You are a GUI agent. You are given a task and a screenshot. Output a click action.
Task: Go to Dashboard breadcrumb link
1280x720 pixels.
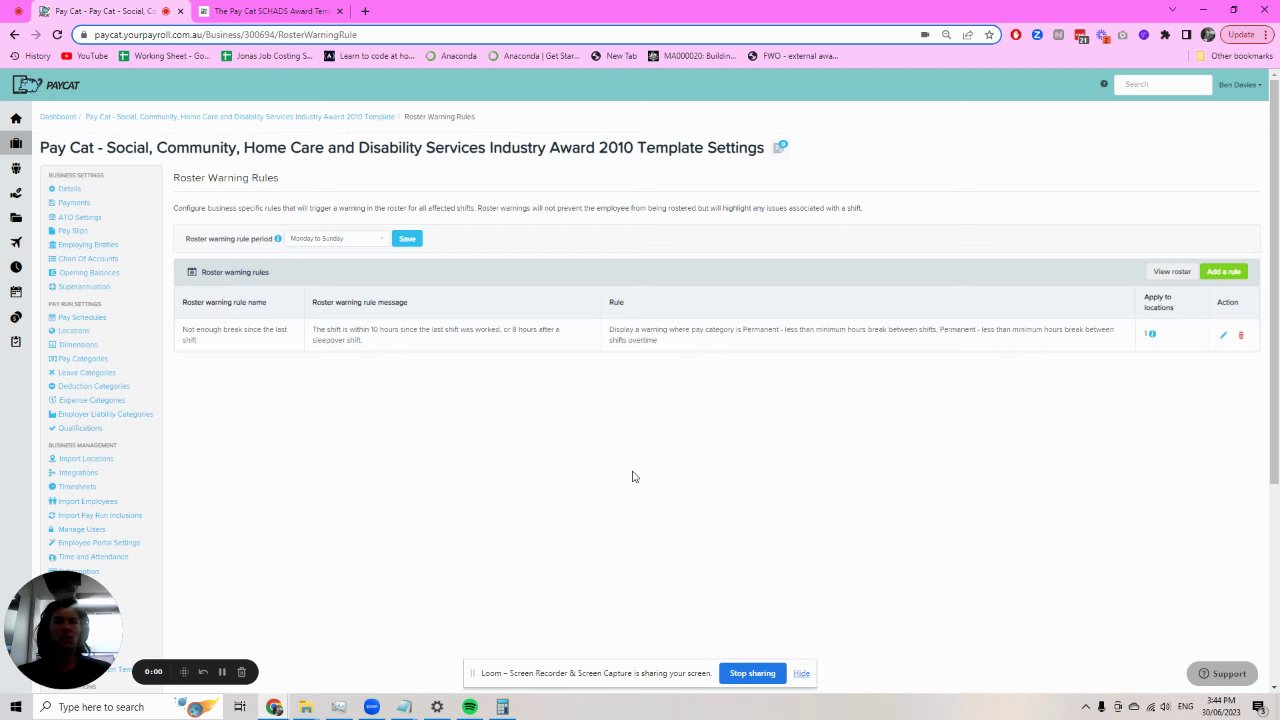point(58,117)
